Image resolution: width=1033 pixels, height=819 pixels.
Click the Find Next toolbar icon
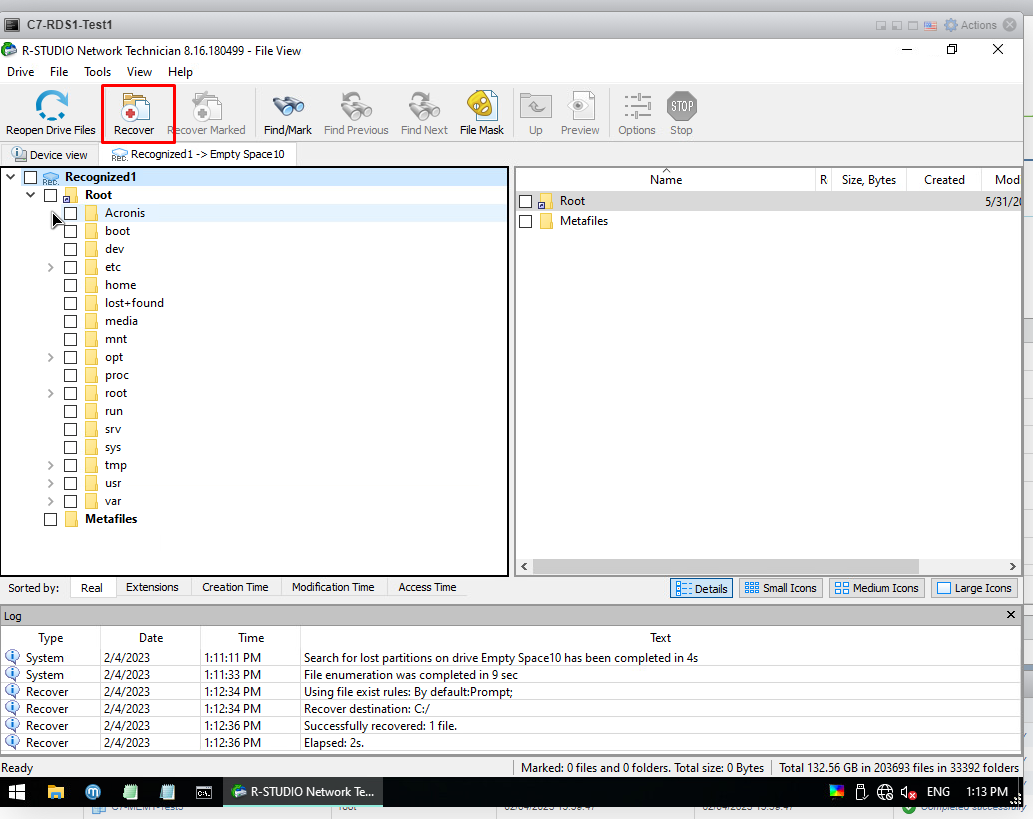click(x=424, y=107)
